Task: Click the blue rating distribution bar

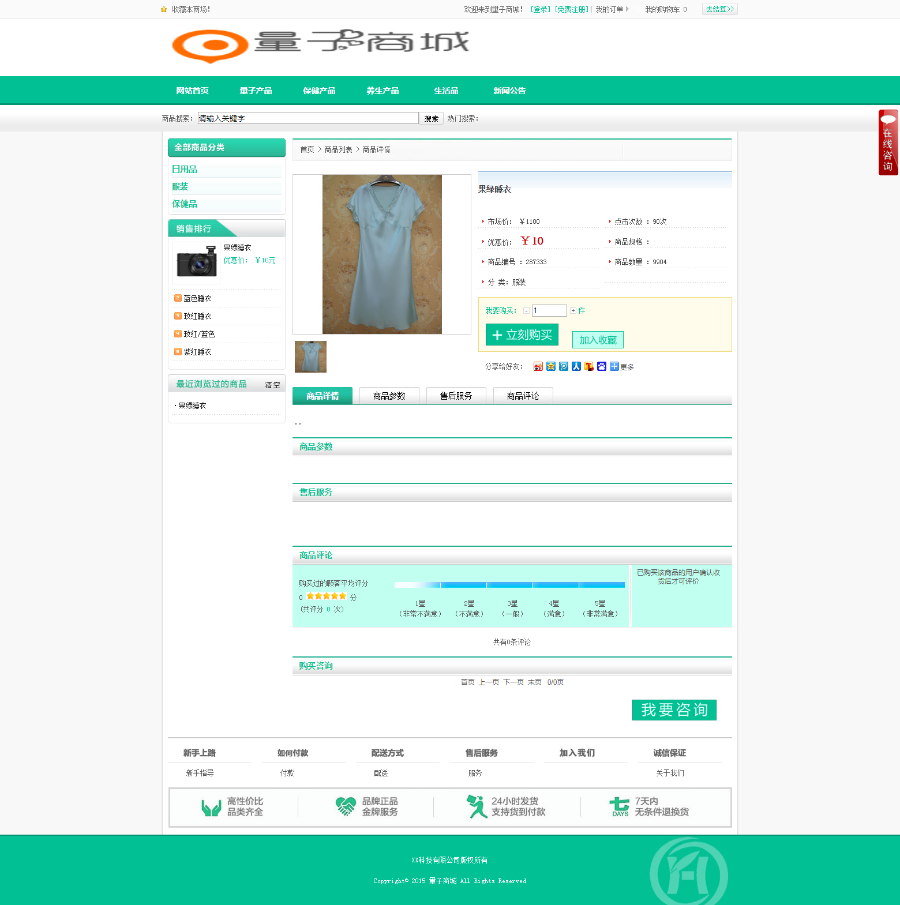Action: coord(510,585)
